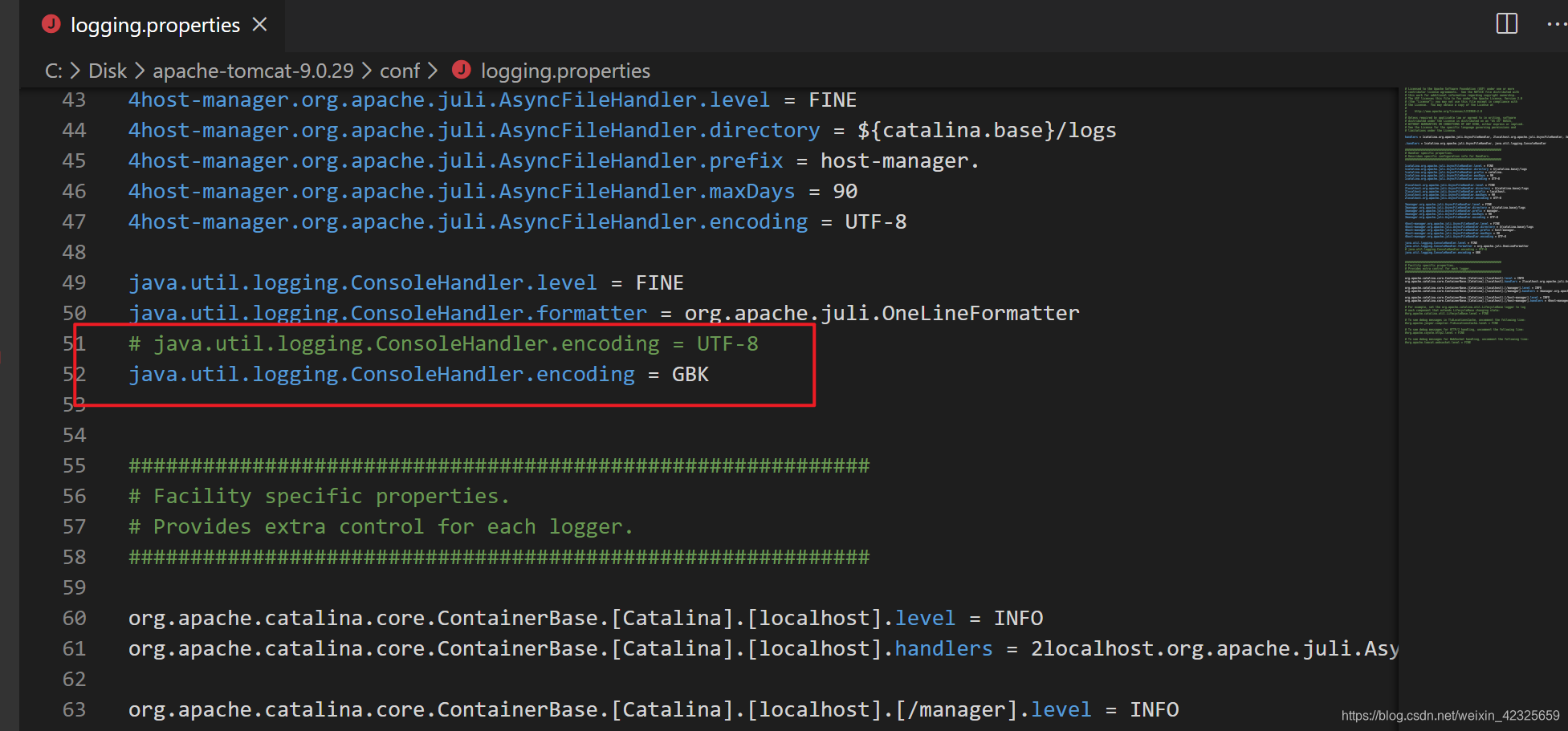This screenshot has width=1568, height=731.
Task: Expand the chevron after C: breadcrumb
Action: (x=75, y=71)
